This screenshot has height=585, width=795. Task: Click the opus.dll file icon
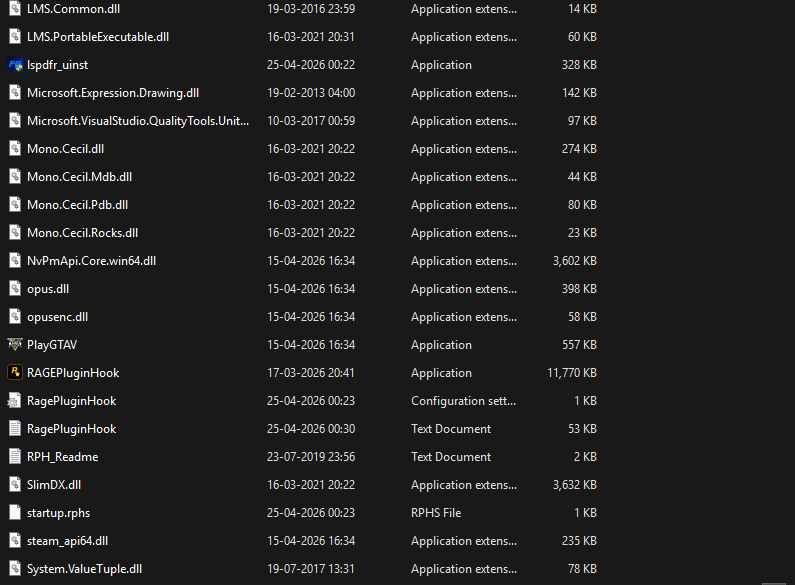[15, 289]
